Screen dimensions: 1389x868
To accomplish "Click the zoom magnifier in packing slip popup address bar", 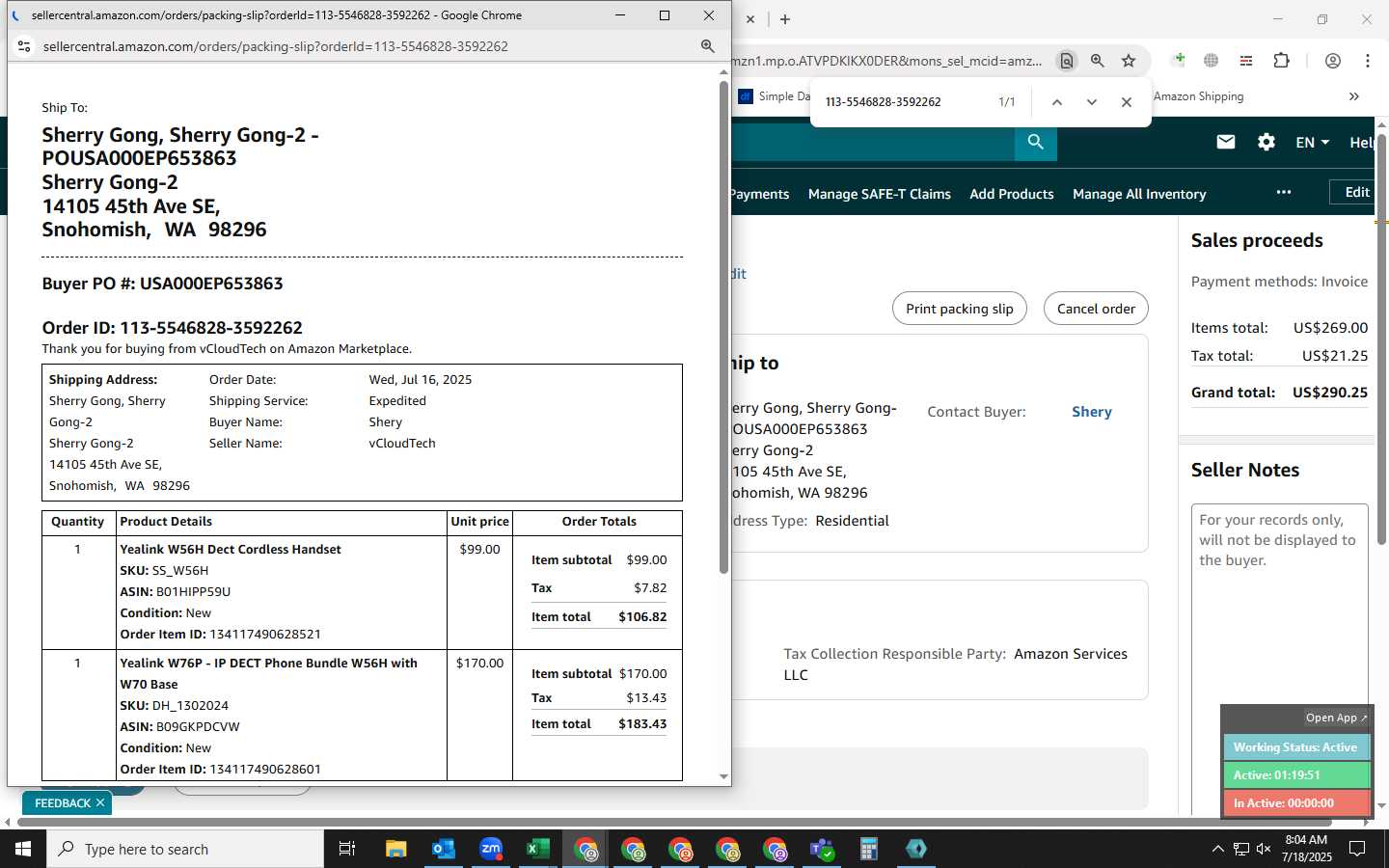I will point(707,46).
